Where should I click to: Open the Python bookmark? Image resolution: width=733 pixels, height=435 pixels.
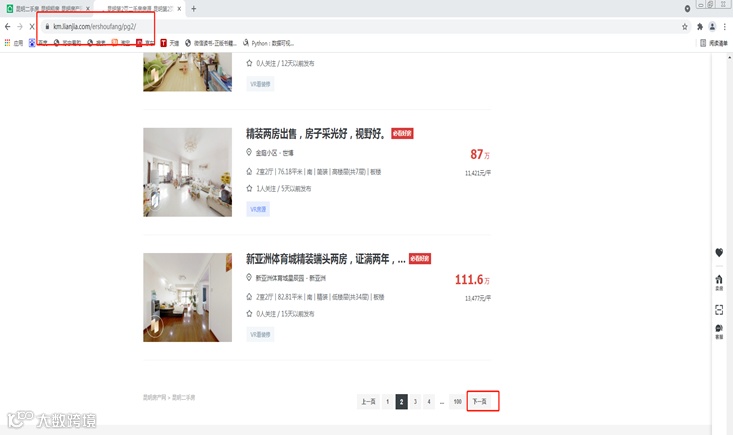[x=268, y=43]
